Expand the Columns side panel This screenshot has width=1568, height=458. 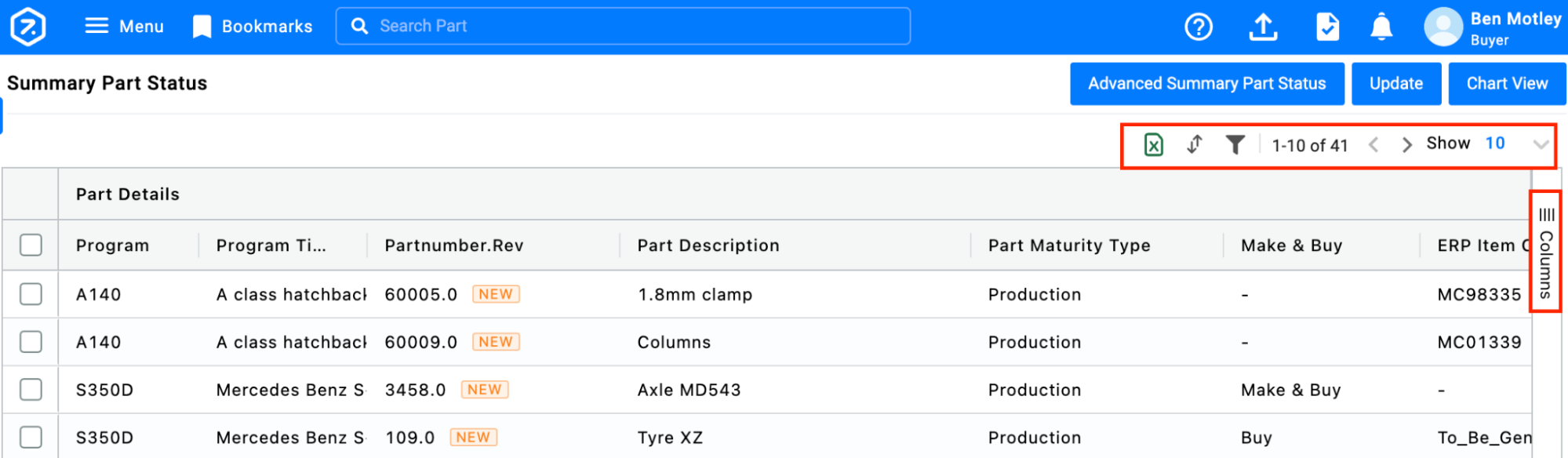pyautogui.click(x=1545, y=253)
